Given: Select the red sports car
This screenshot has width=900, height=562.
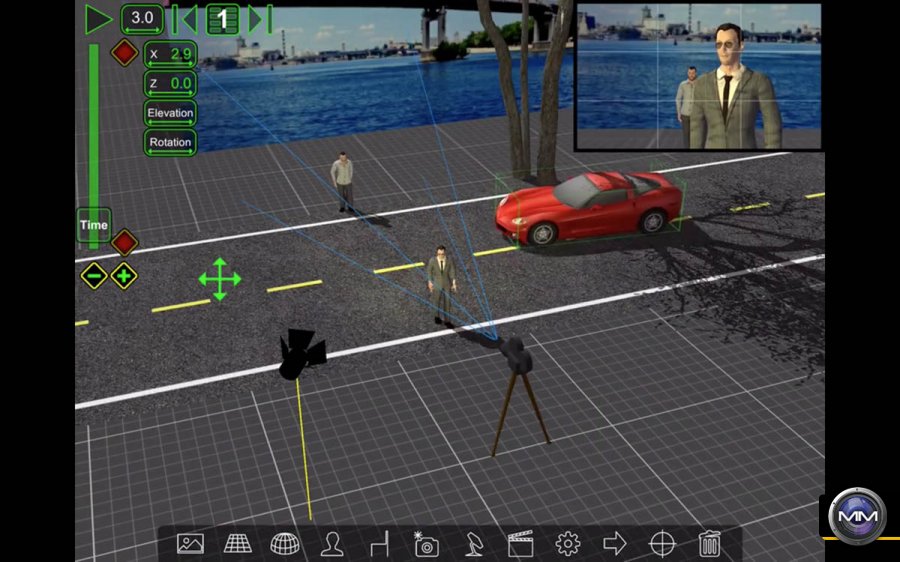Looking at the screenshot, I should [x=590, y=207].
